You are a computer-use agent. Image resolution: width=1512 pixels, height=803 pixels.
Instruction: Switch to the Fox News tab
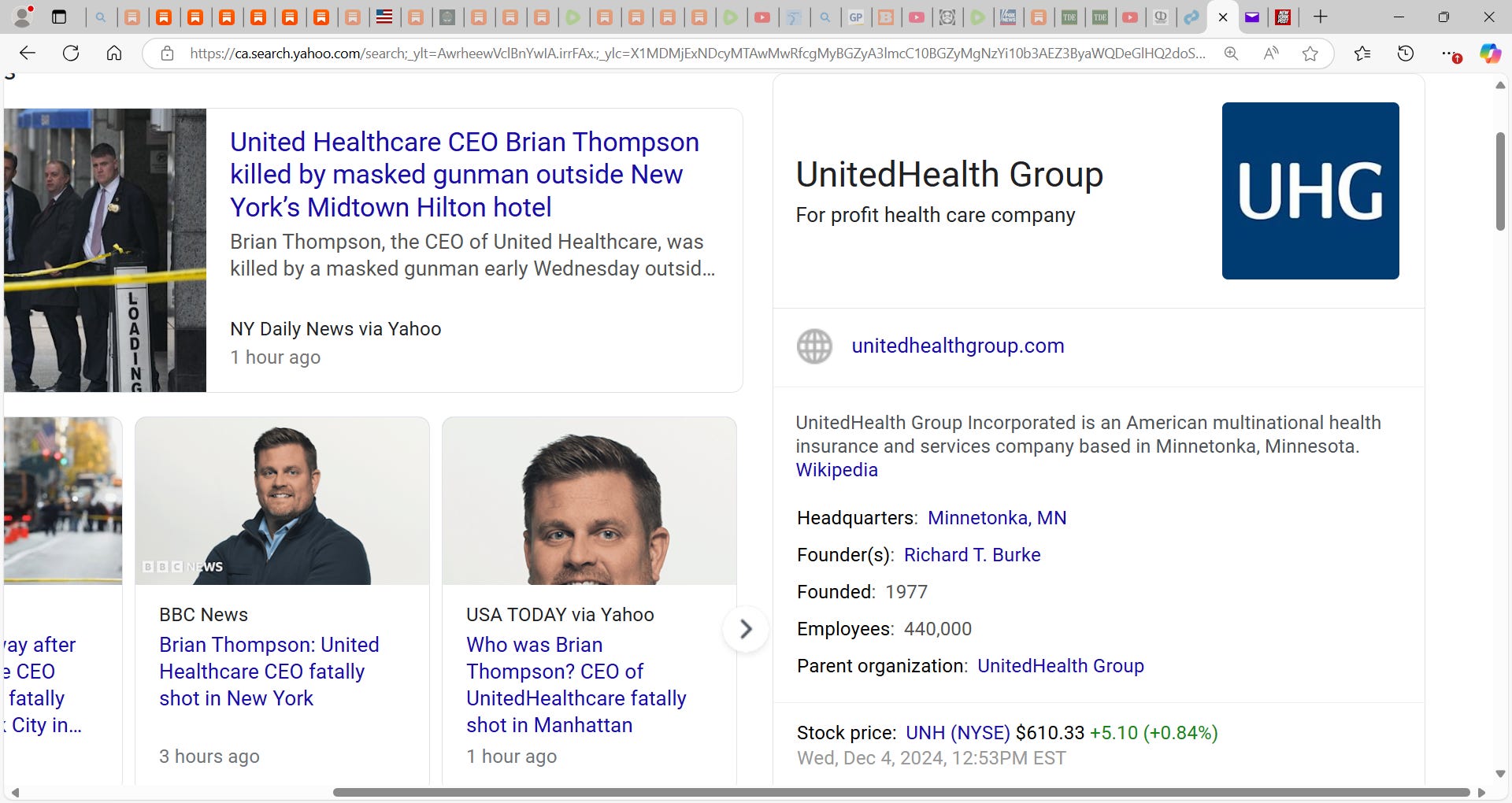tap(1007, 17)
